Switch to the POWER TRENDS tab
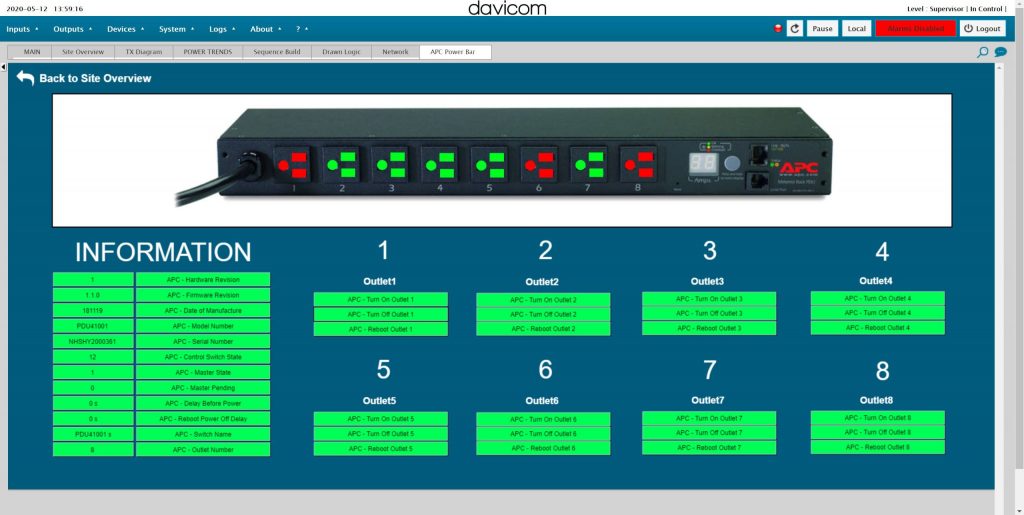1024x515 pixels. tap(209, 52)
